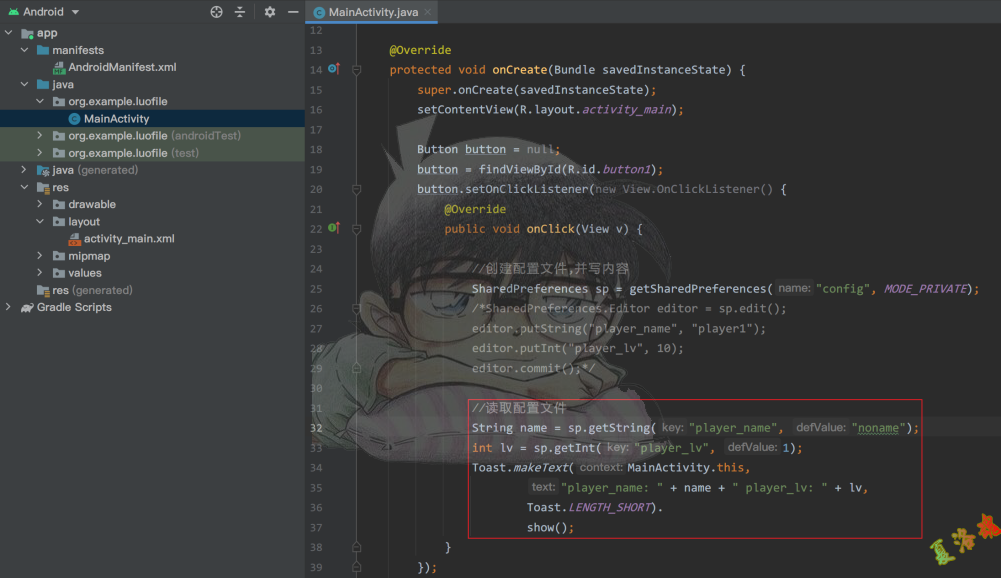Toggle code fold marker on line 26 comment
The height and width of the screenshot is (578, 1001).
356,309
